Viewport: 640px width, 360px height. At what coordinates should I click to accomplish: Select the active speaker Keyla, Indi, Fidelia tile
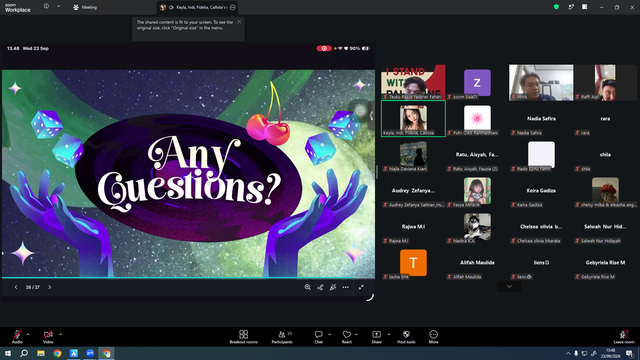point(413,118)
